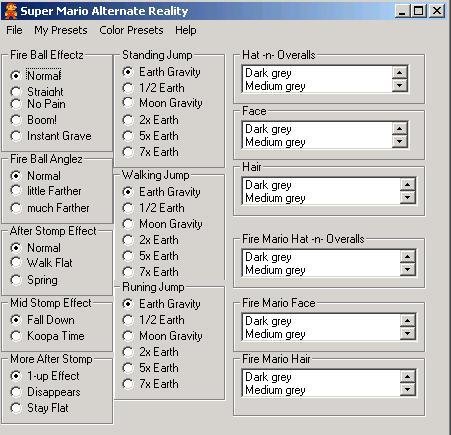The width and height of the screenshot is (451, 435).
Task: Click up arrow of Face color list
Action: [399, 128]
